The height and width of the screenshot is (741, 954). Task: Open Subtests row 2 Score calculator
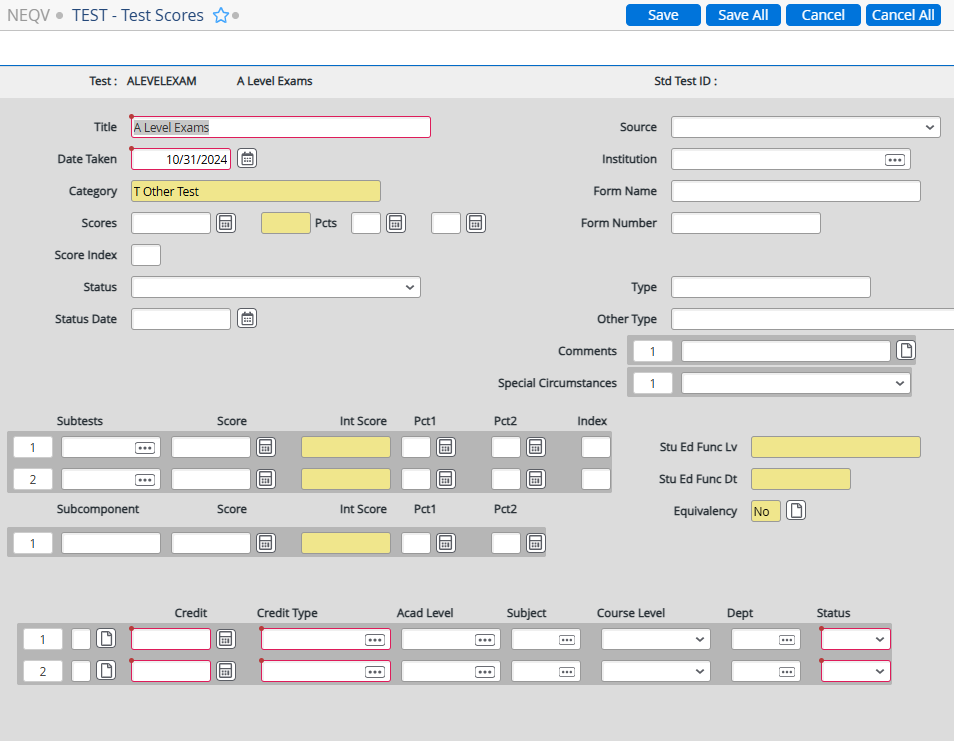tap(266, 479)
